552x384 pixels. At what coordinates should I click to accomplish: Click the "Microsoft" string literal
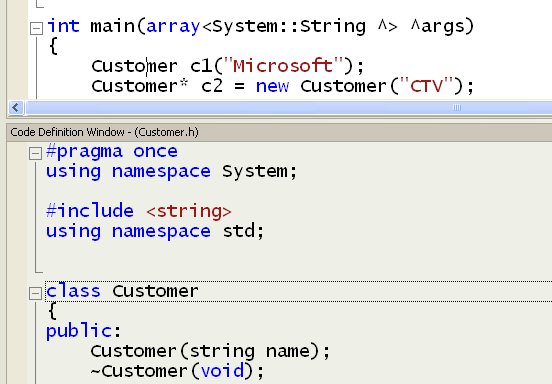click(283, 66)
